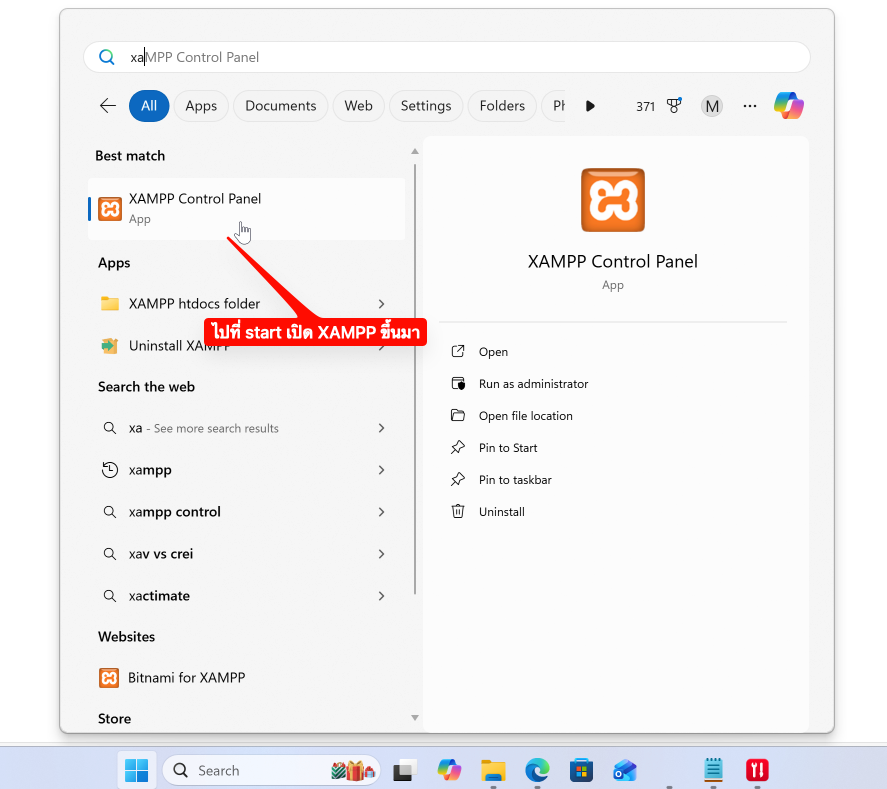Open XAMPP Control Panel best match result
The width and height of the screenshot is (887, 789).
(x=195, y=208)
